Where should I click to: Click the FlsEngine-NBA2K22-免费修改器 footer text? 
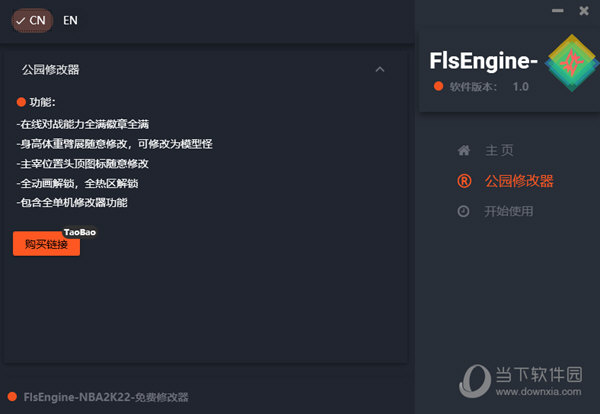coord(106,397)
